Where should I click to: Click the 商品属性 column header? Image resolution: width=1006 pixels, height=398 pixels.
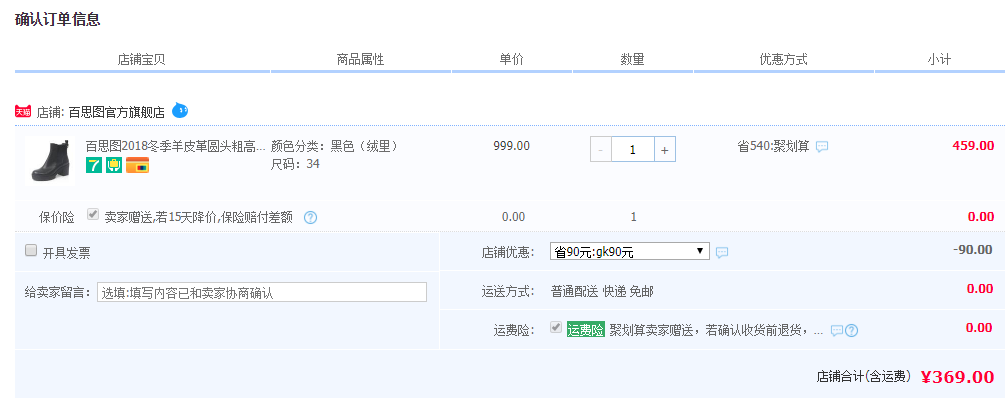click(361, 60)
